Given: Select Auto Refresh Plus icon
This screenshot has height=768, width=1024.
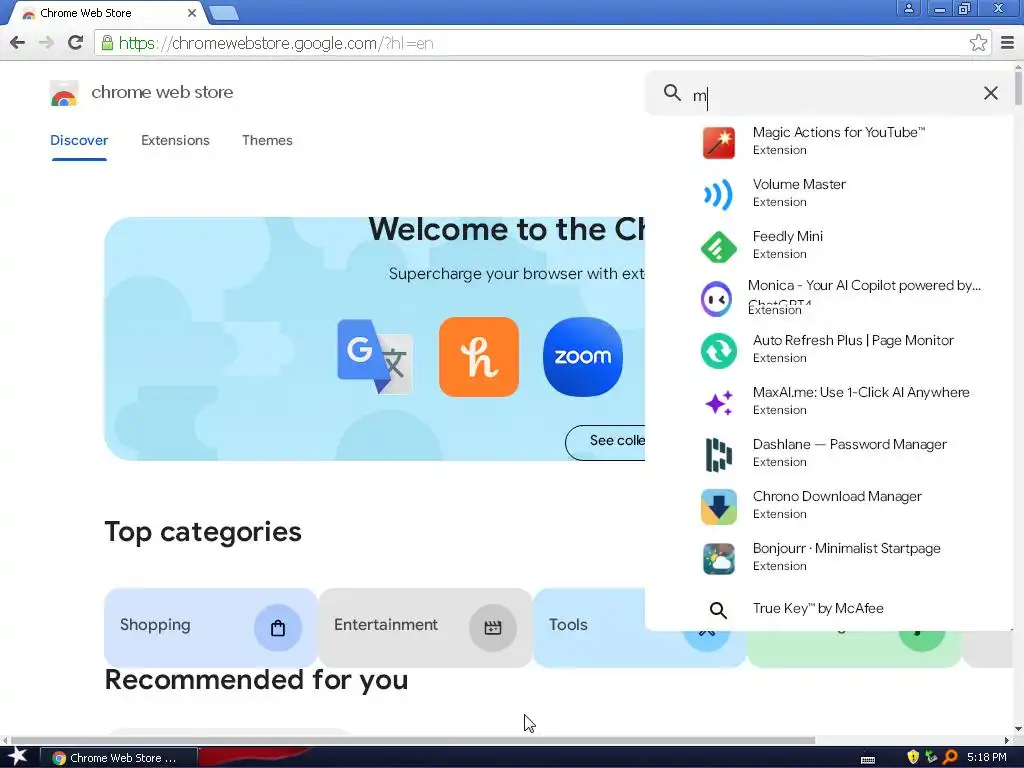Looking at the screenshot, I should tap(718, 350).
